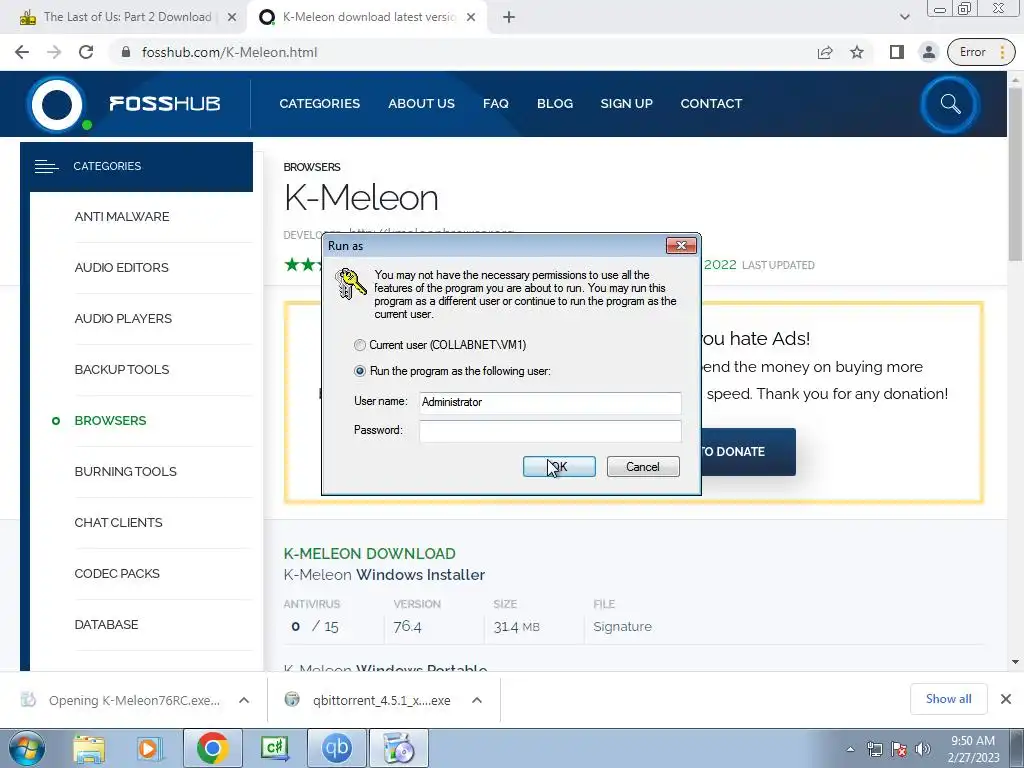Open the tab search chevron

pyautogui.click(x=904, y=17)
